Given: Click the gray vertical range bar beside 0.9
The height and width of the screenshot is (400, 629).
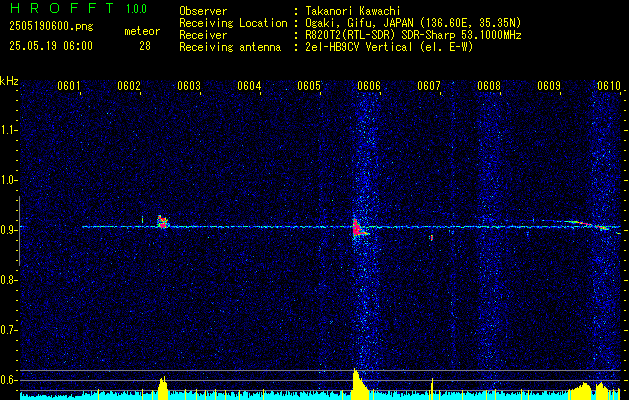Looking at the screenshot, I should 19,231.
